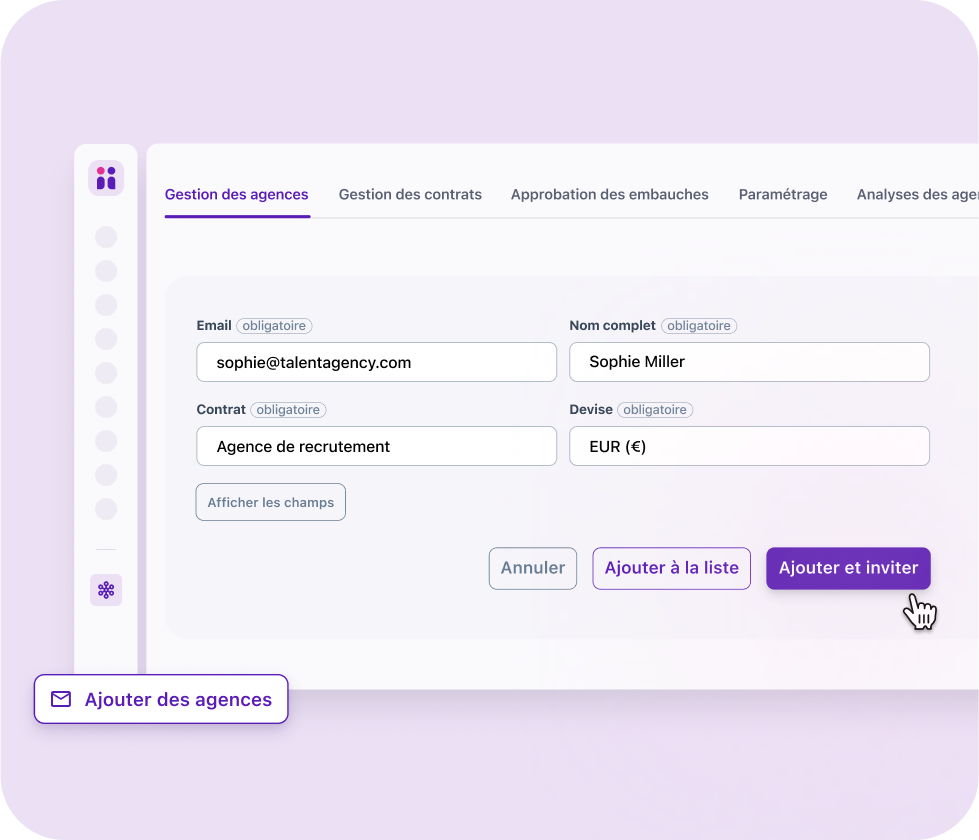
Task: Click the 'Ajouter des agences' button
Action: click(160, 699)
